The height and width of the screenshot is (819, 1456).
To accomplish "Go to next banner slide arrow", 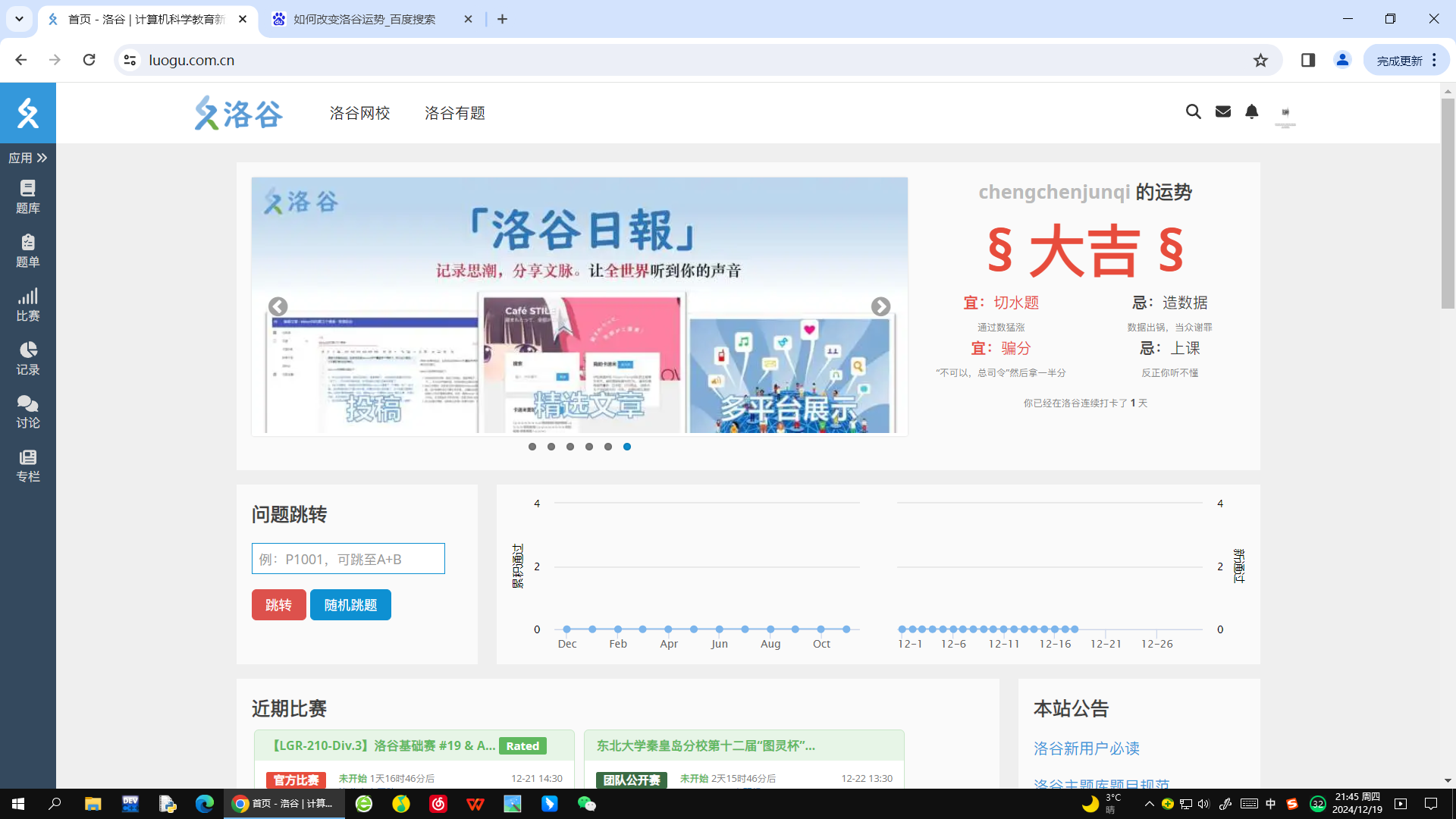I will [x=880, y=306].
